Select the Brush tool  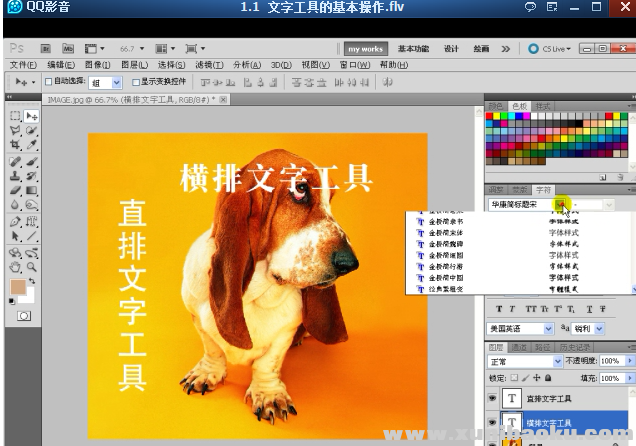(x=32, y=161)
